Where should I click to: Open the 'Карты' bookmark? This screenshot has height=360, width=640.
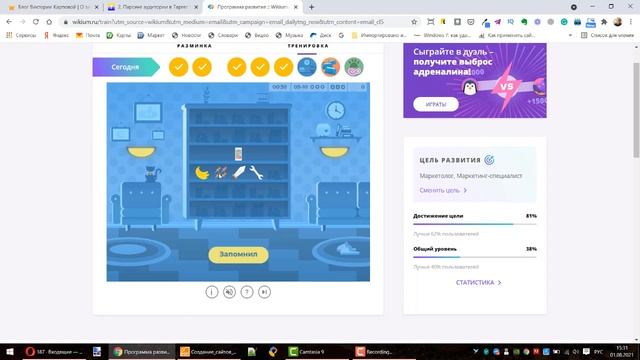(119, 36)
